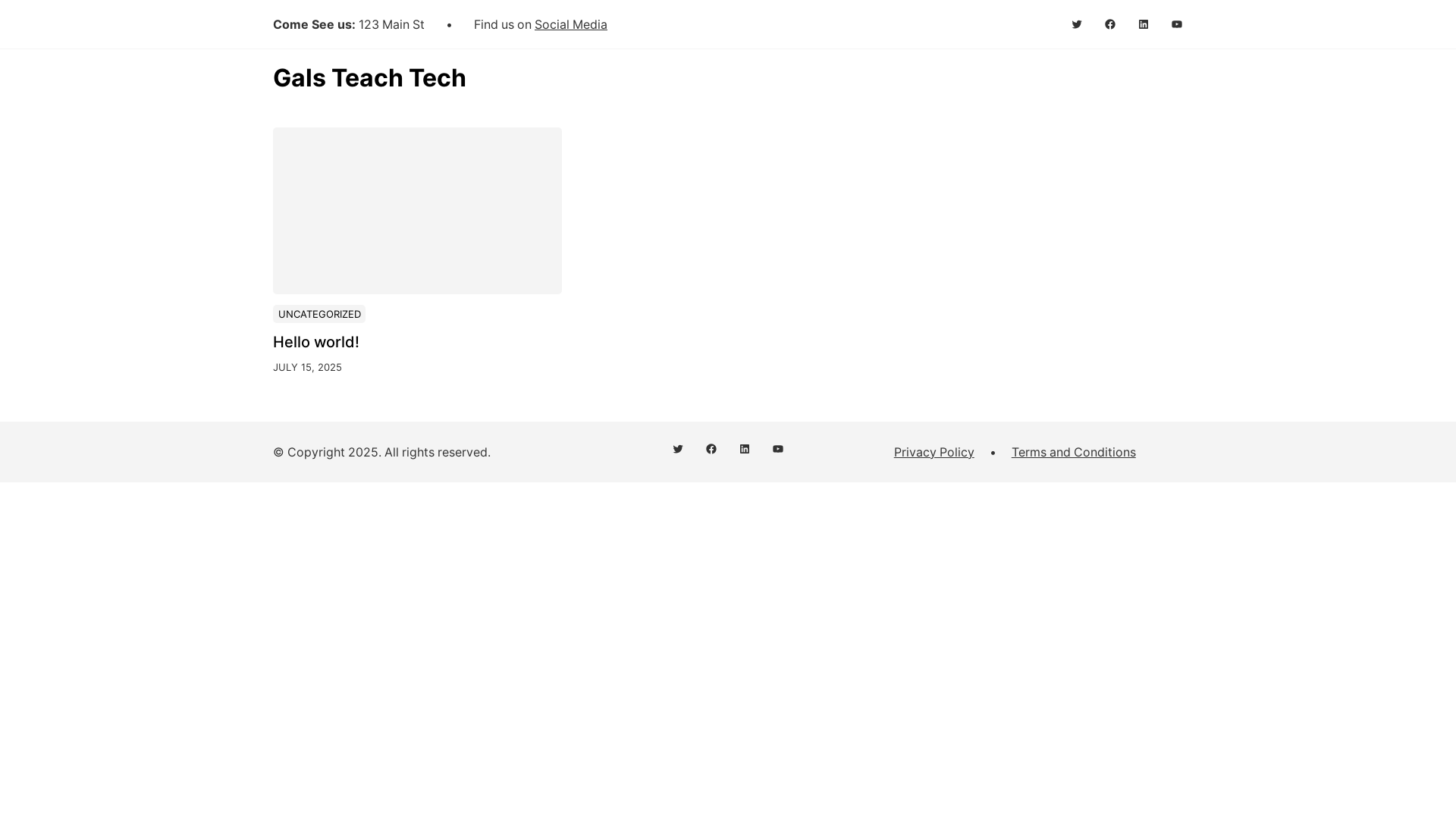Open the Twitter icon in the header

1077,24
